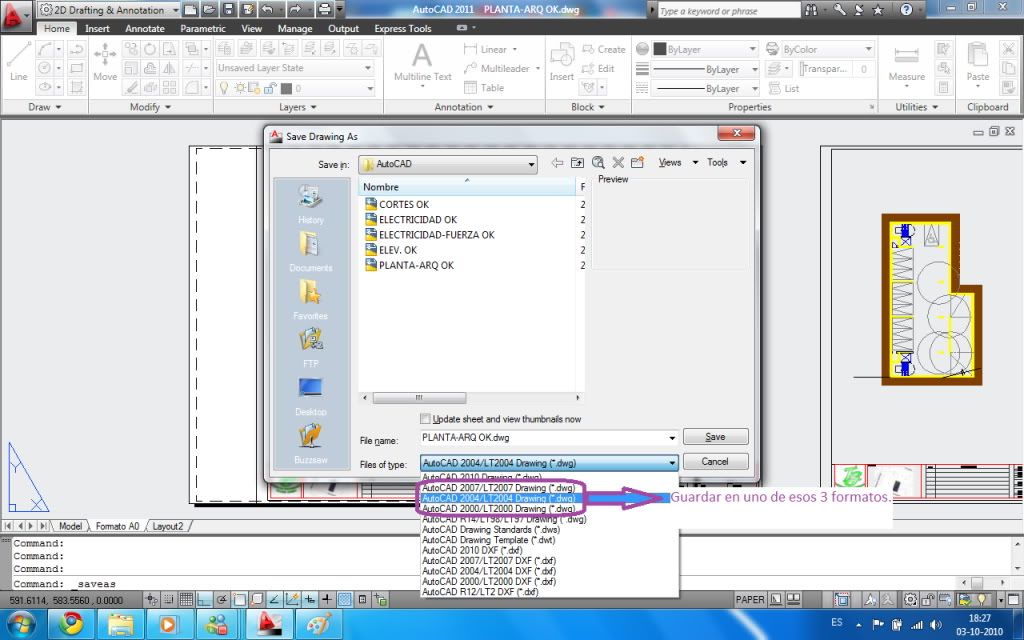Open the Desktop shortcut in save dialog
The height and width of the screenshot is (640, 1024).
pyautogui.click(x=310, y=396)
